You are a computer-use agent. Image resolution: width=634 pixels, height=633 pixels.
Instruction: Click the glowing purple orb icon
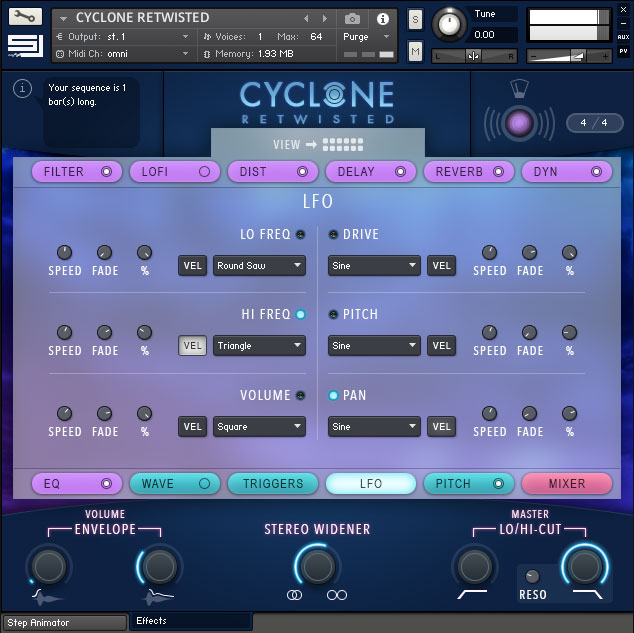[x=518, y=124]
